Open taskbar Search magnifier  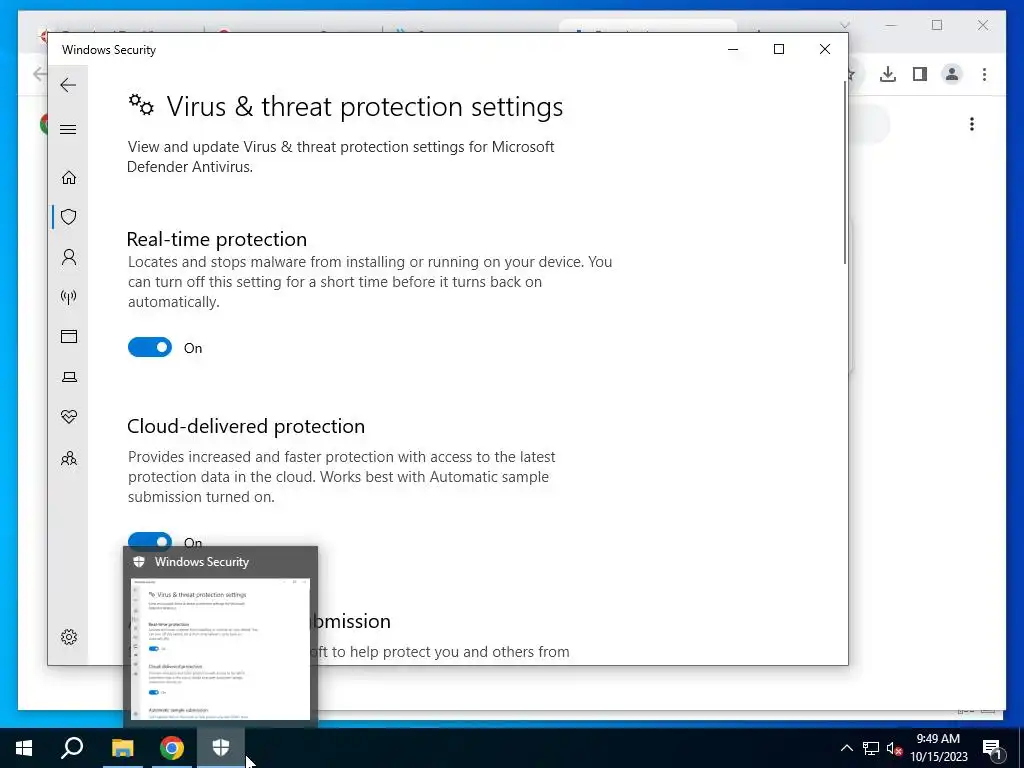click(x=72, y=748)
